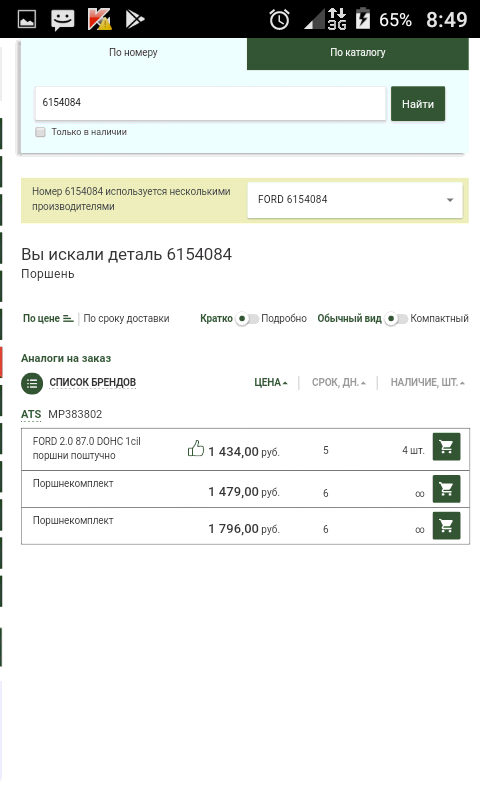Image resolution: width=480 pixels, height=800 pixels.
Task: Select sorting «По цене»
Action: coord(48,318)
